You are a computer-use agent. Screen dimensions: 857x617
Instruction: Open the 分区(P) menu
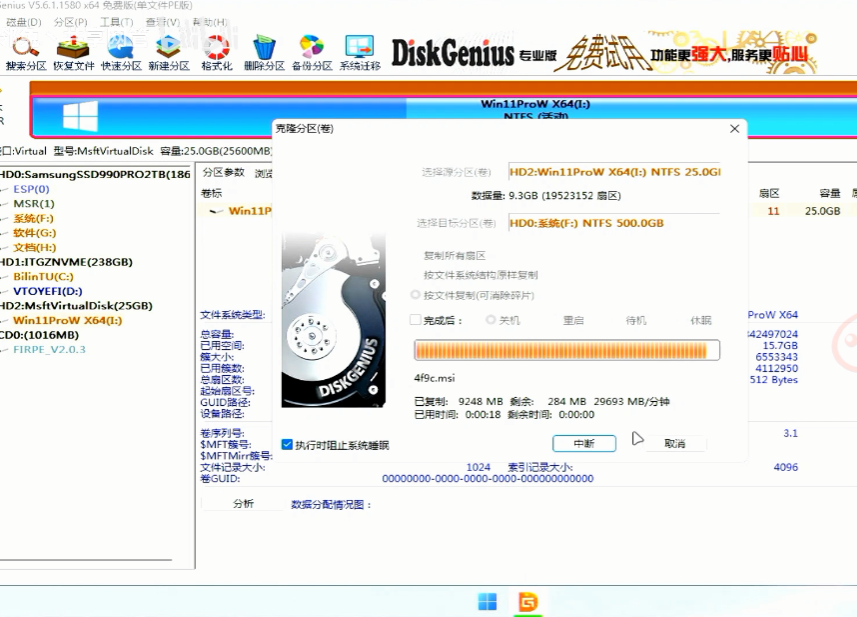[71, 22]
